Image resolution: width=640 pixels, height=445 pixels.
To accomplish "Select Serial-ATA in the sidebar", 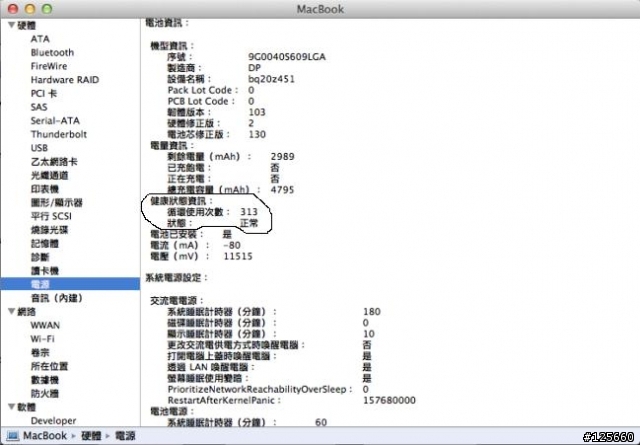I will 55,121.
